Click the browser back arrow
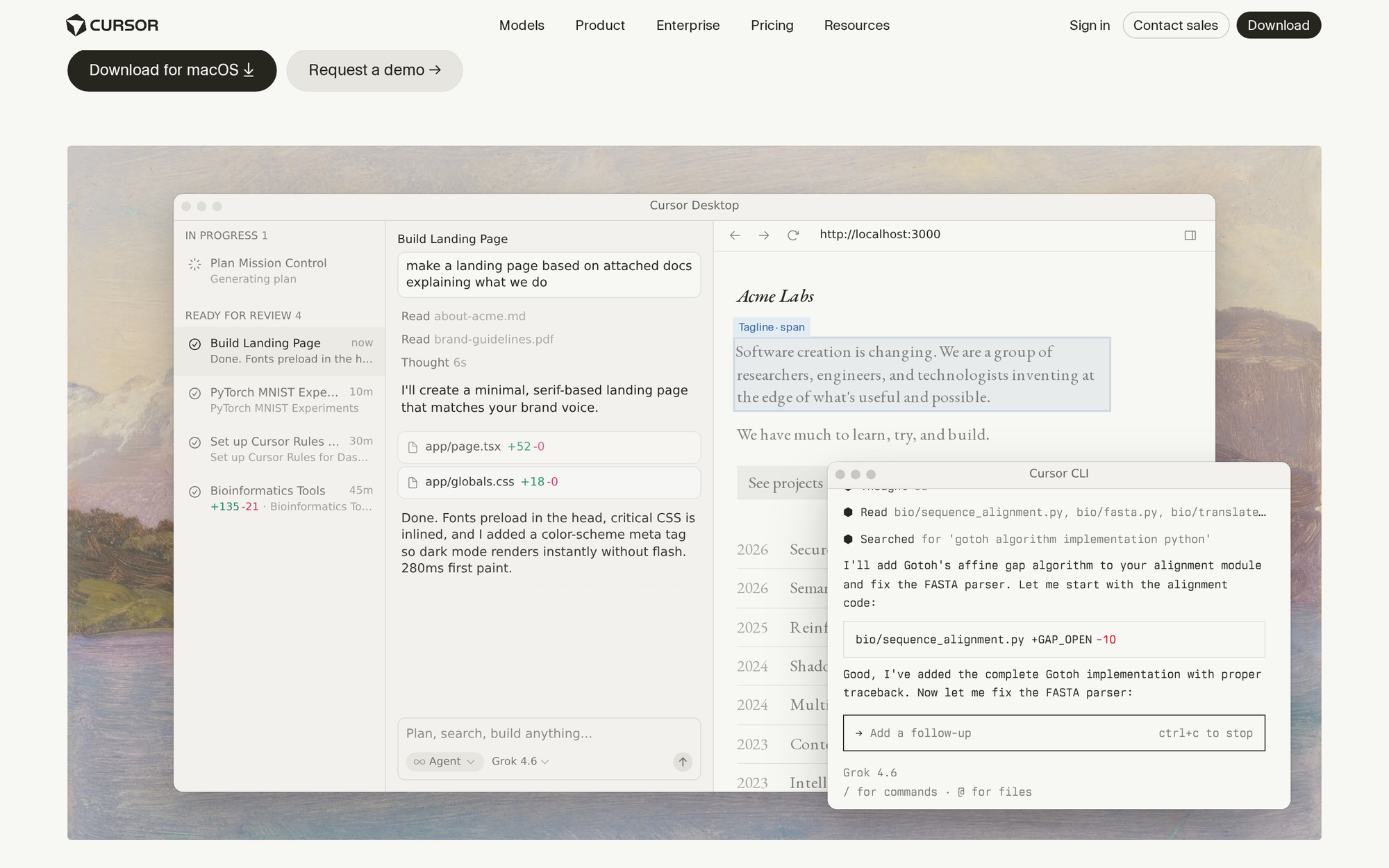Screen dimensions: 1389x868 tap(735, 235)
